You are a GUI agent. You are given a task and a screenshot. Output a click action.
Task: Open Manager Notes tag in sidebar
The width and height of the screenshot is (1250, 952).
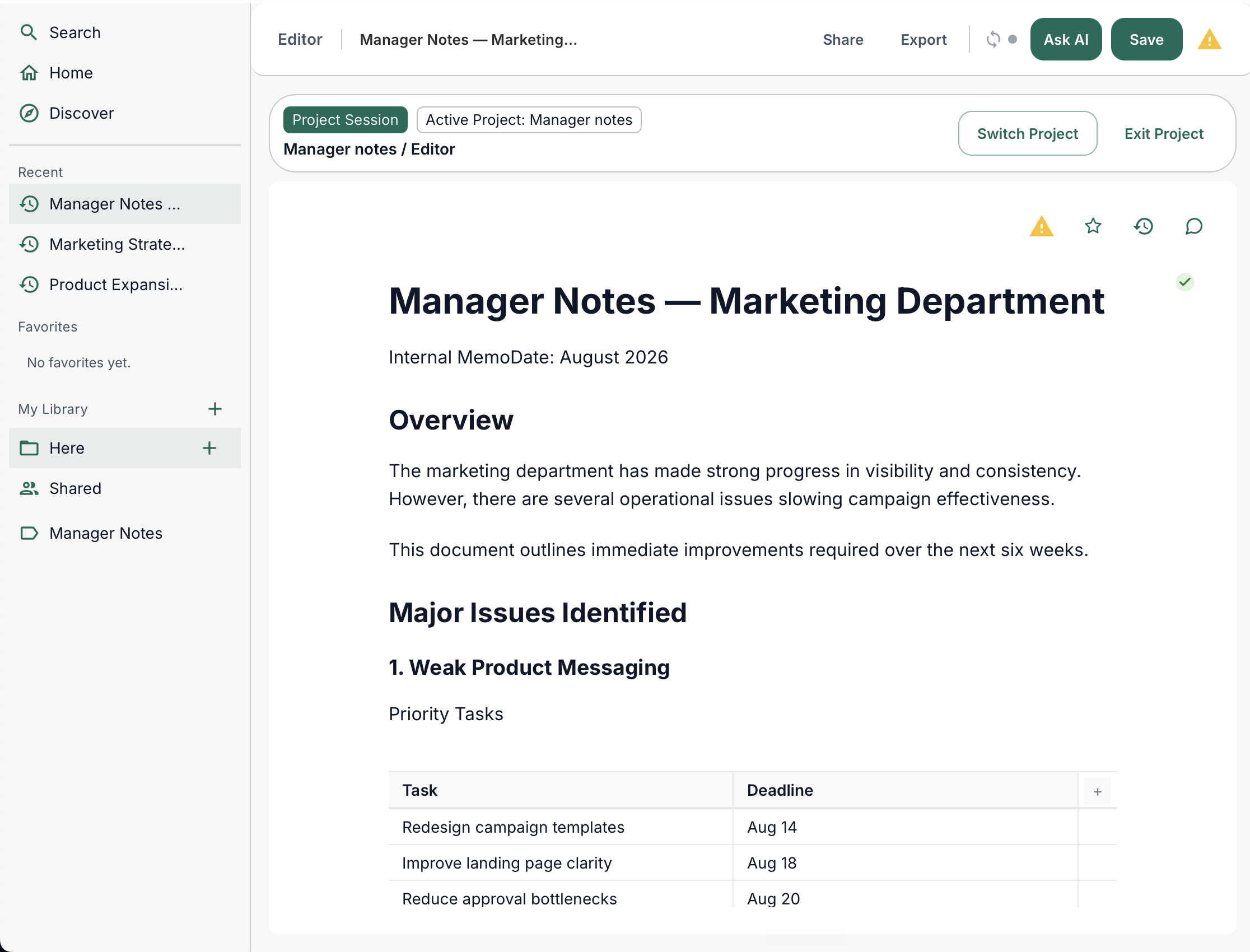click(x=125, y=533)
